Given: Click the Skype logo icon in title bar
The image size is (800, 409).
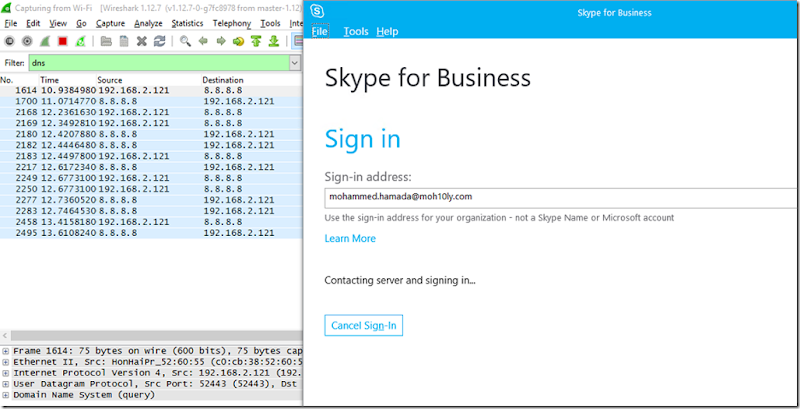Looking at the screenshot, I should 317,11.
